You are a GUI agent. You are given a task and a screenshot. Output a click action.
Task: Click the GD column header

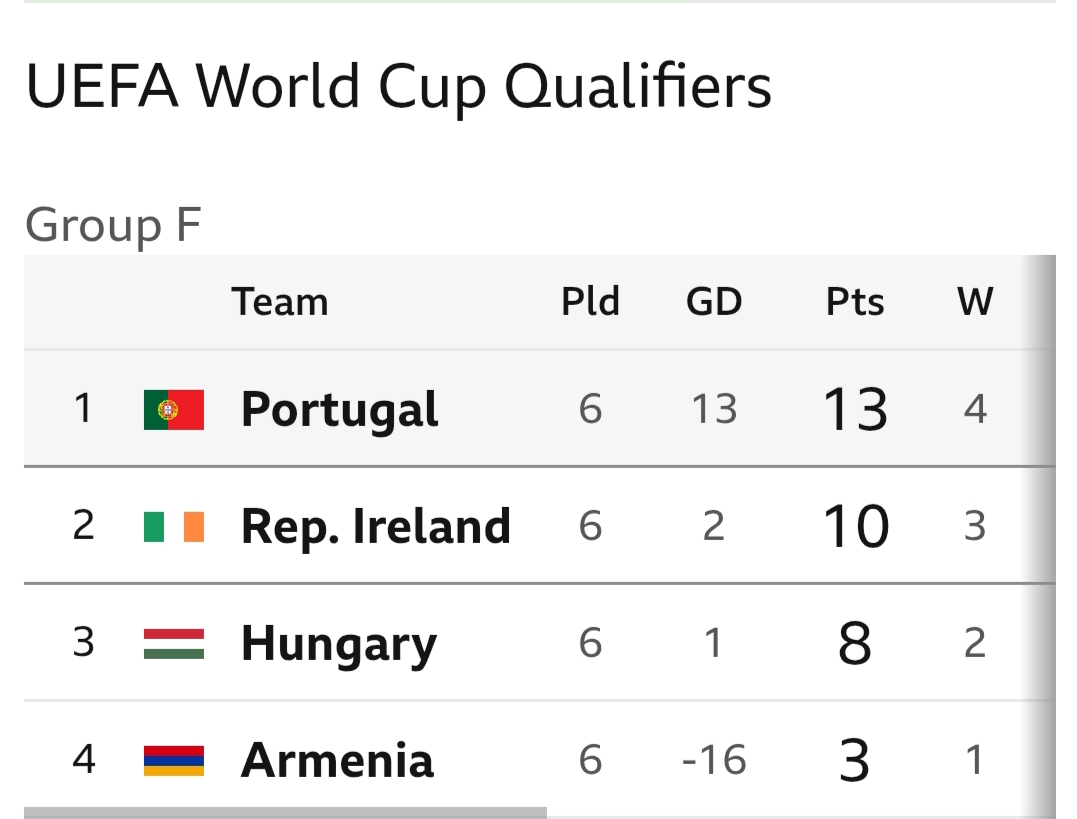click(714, 302)
